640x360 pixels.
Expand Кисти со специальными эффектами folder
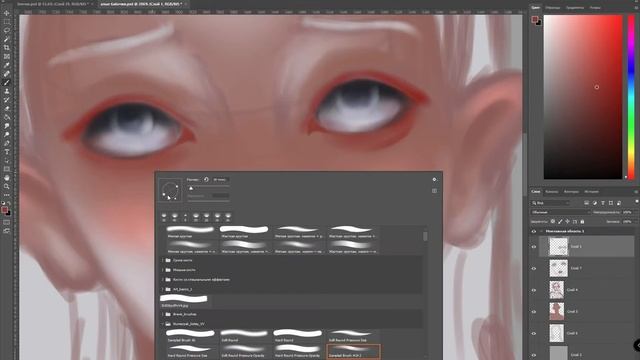(163, 280)
